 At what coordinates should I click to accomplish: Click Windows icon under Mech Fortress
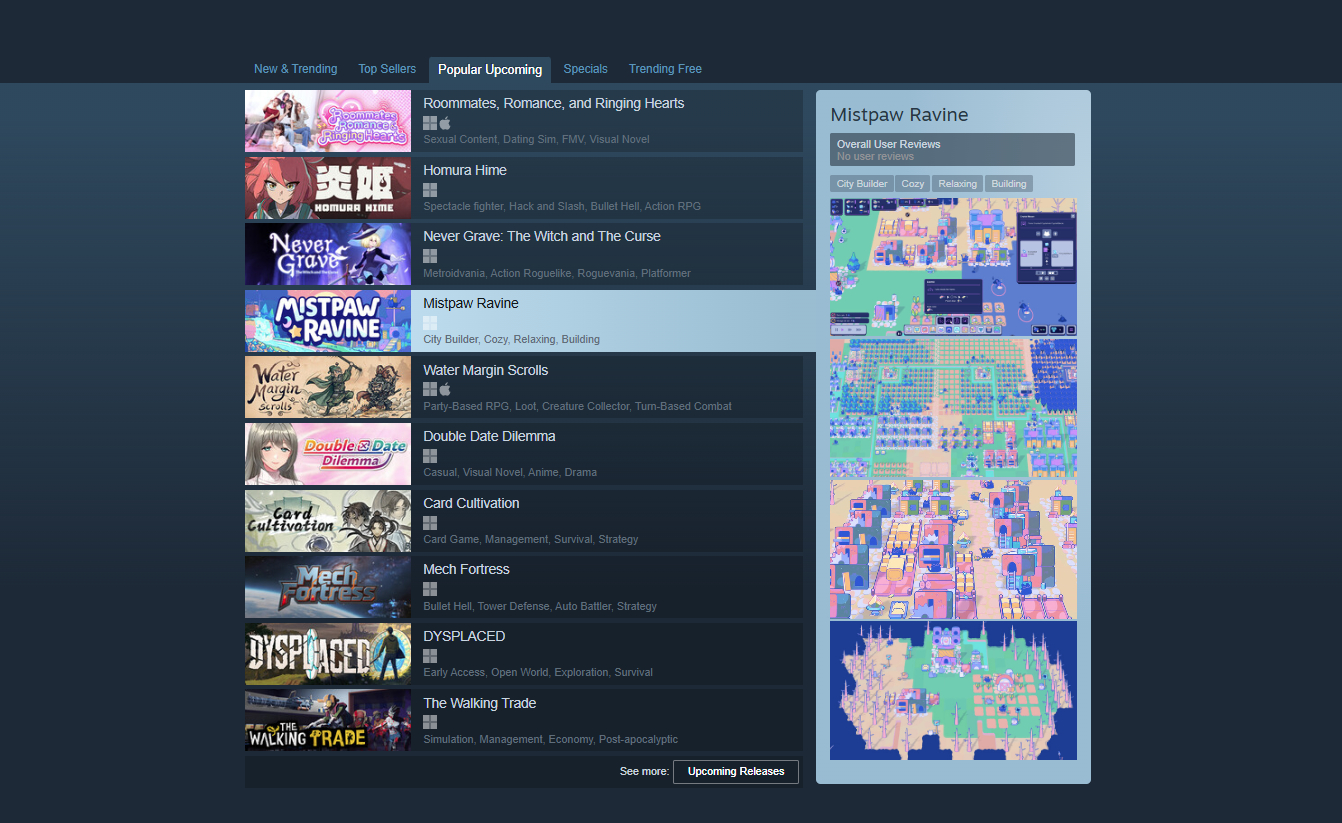(430, 589)
